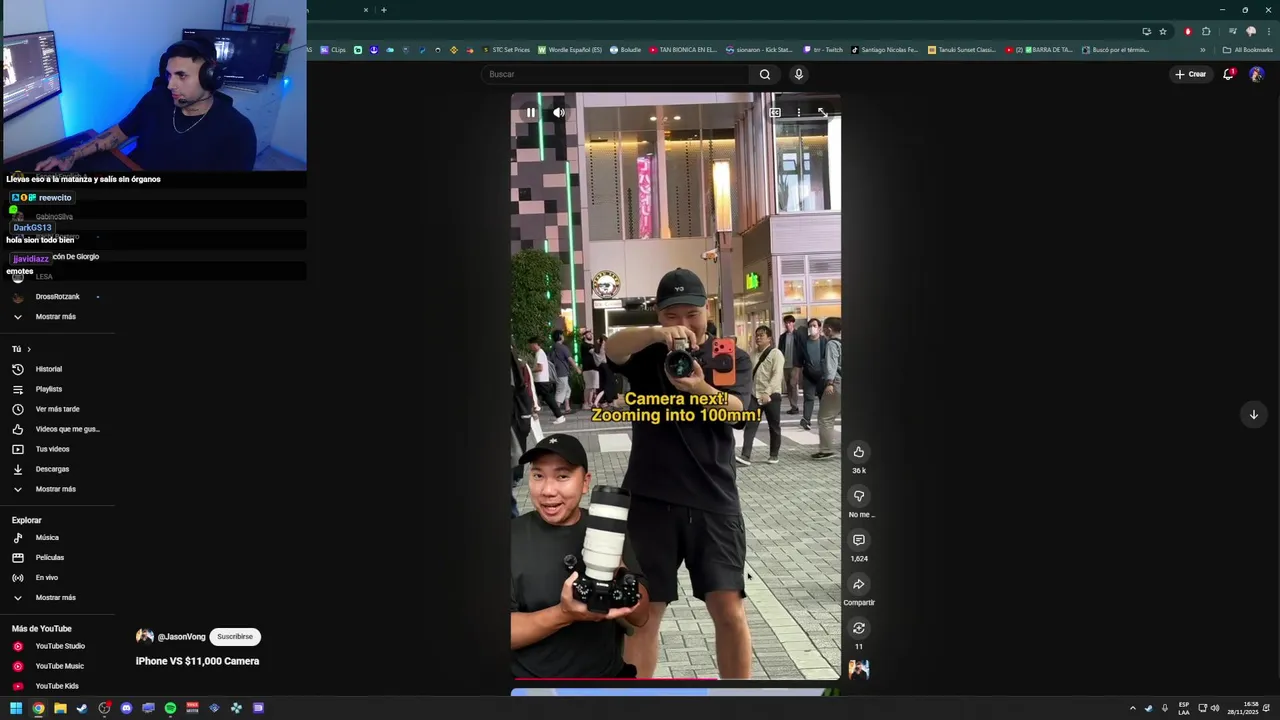This screenshot has width=1280, height=720.
Task: Open the taskbar volume control
Action: click(x=1215, y=708)
